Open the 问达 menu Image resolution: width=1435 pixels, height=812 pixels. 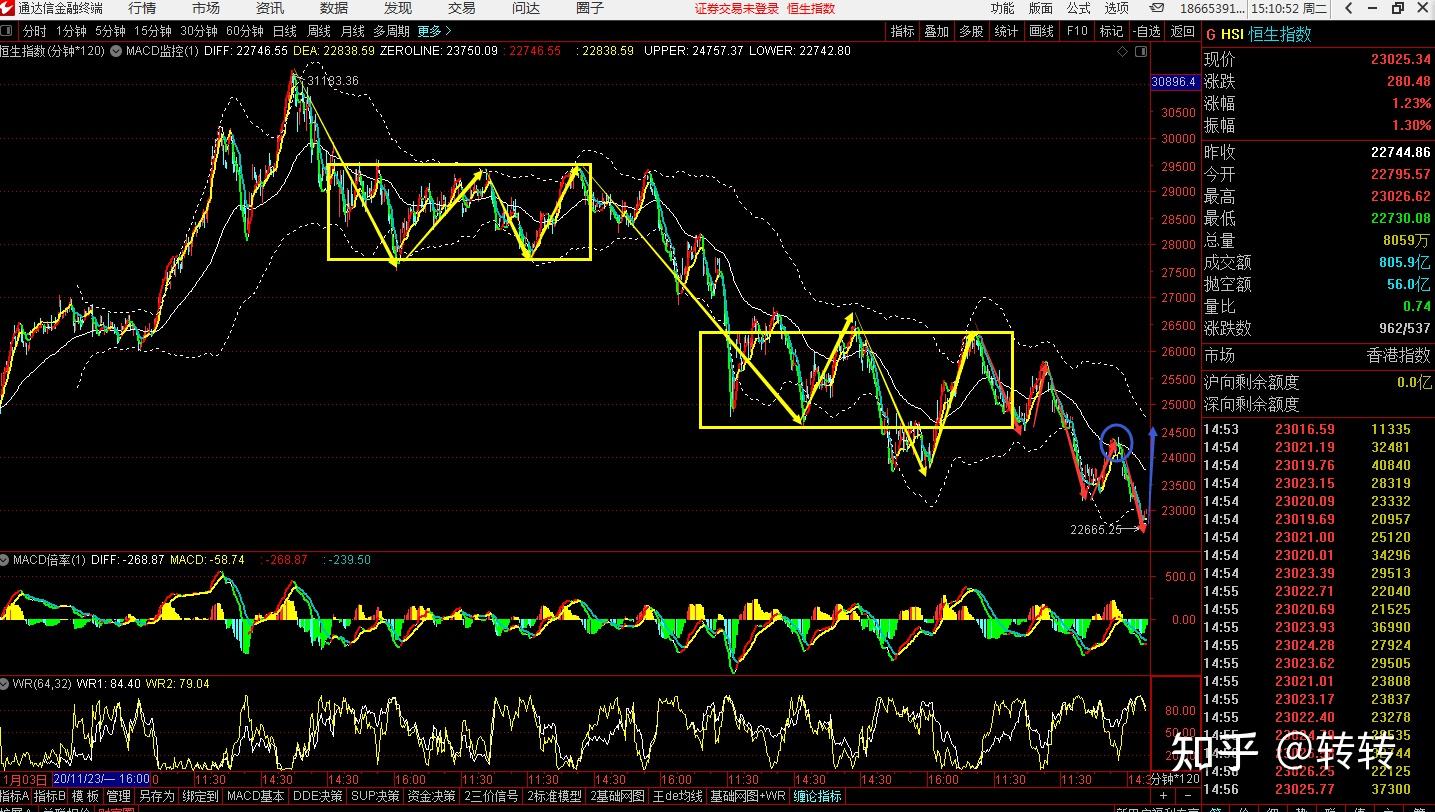point(526,8)
